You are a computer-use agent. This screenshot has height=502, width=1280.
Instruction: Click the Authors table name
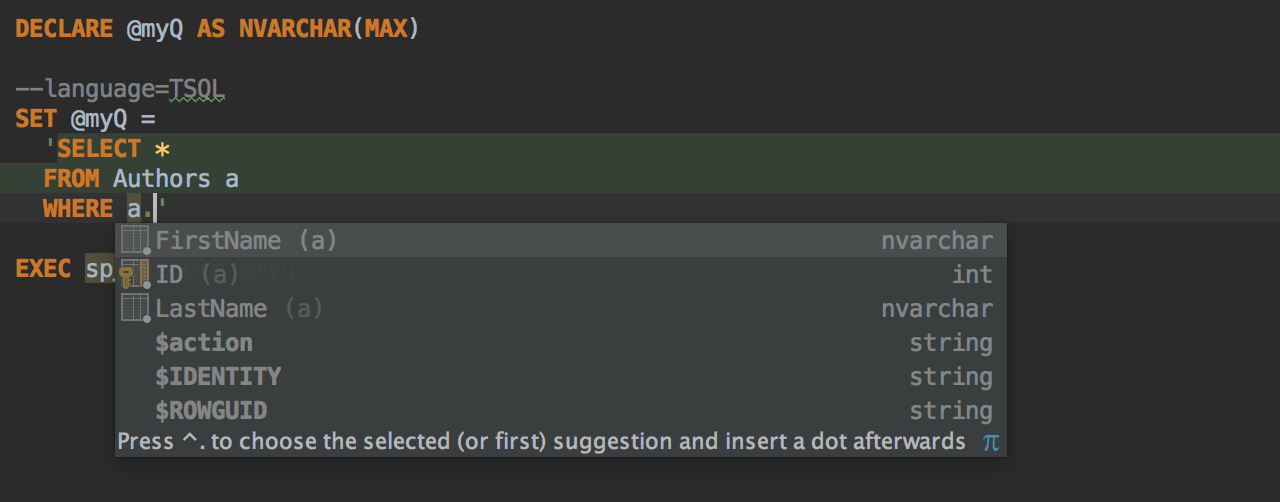[x=162, y=179]
